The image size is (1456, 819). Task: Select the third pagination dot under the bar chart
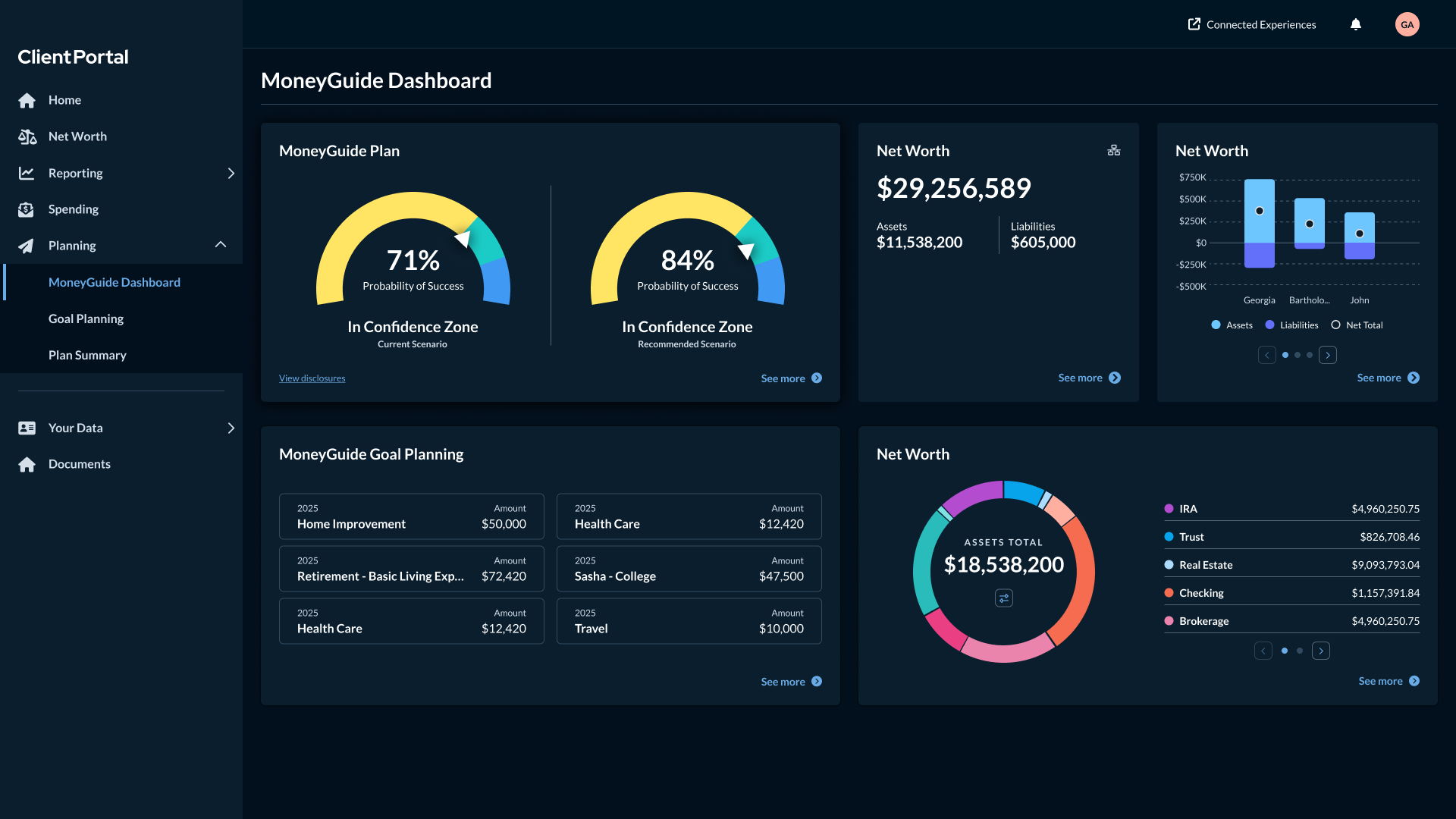(1310, 355)
